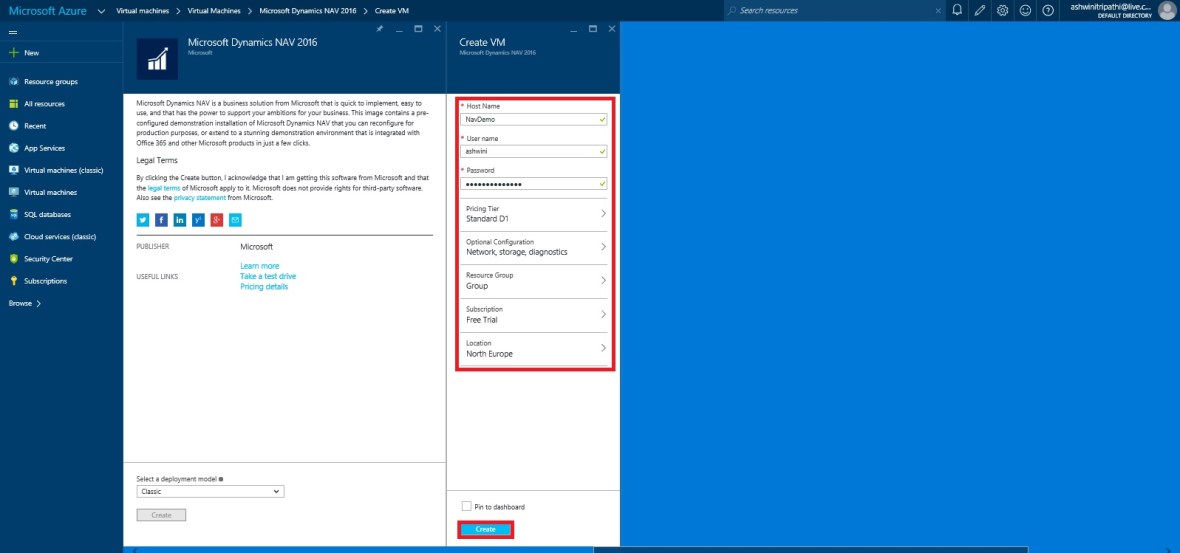This screenshot has height=553, width=1180.
Task: Click the blue Create button in Create VM
Action: [x=485, y=529]
